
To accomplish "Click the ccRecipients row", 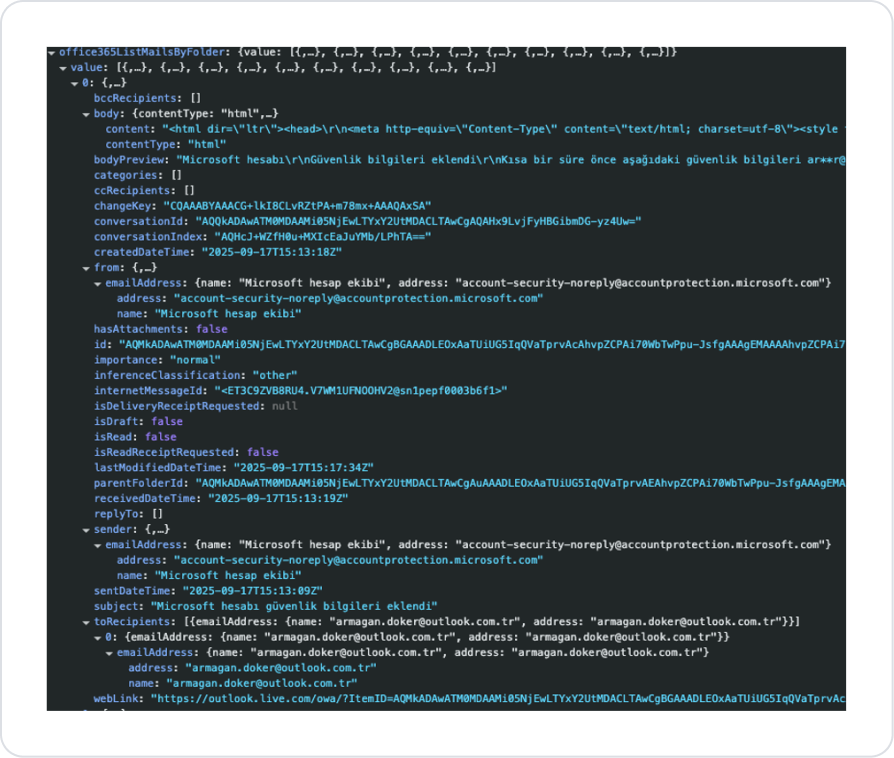I will click(x=144, y=190).
